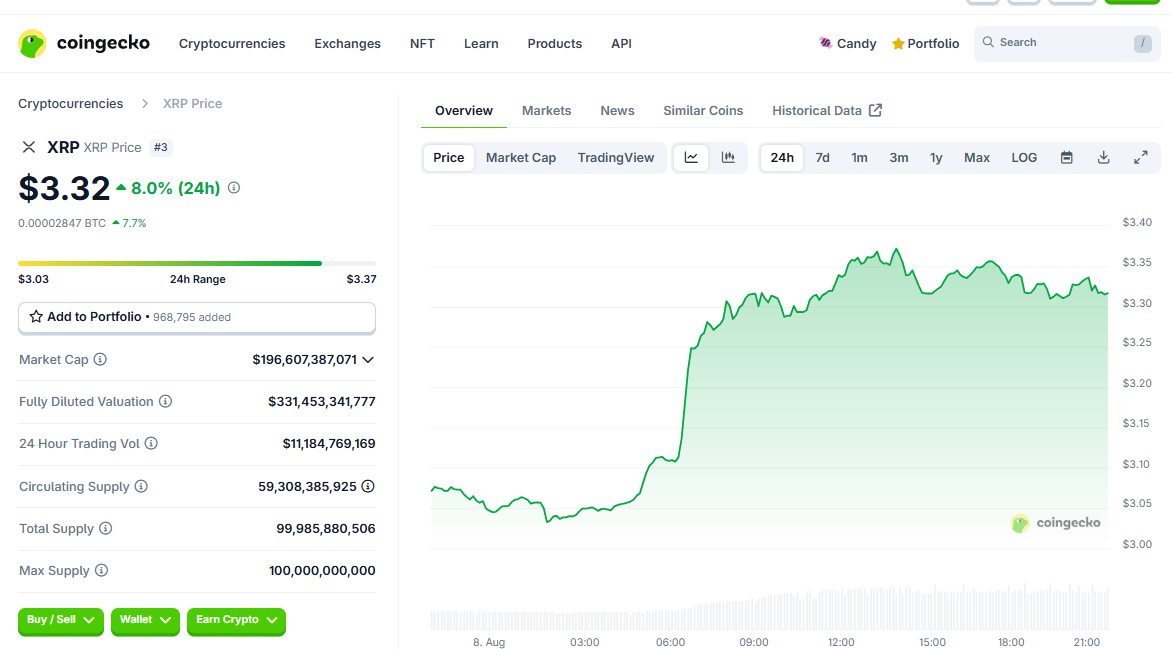
Task: Download chart data
Action: click(x=1104, y=158)
